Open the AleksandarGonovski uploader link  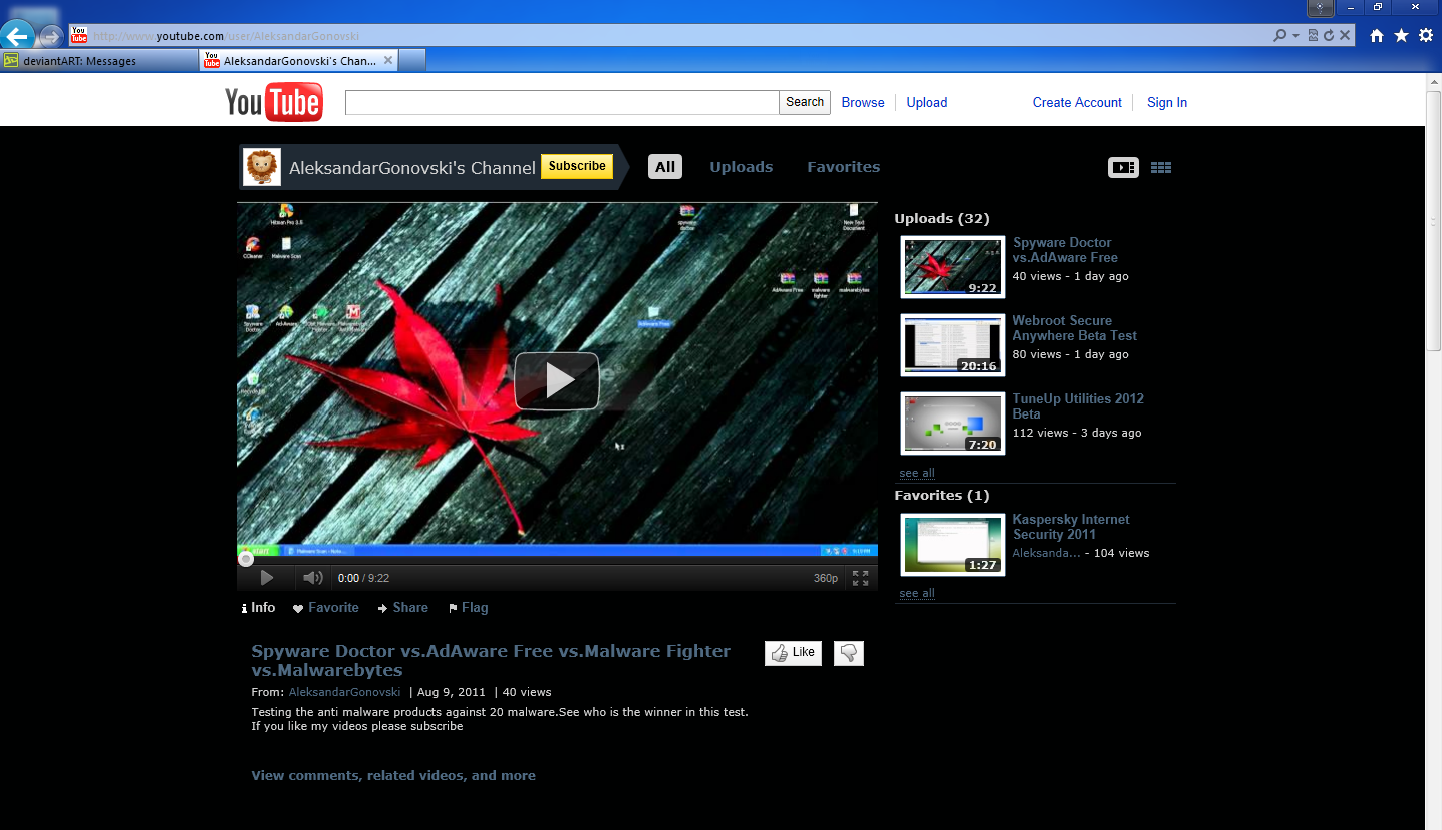point(344,692)
